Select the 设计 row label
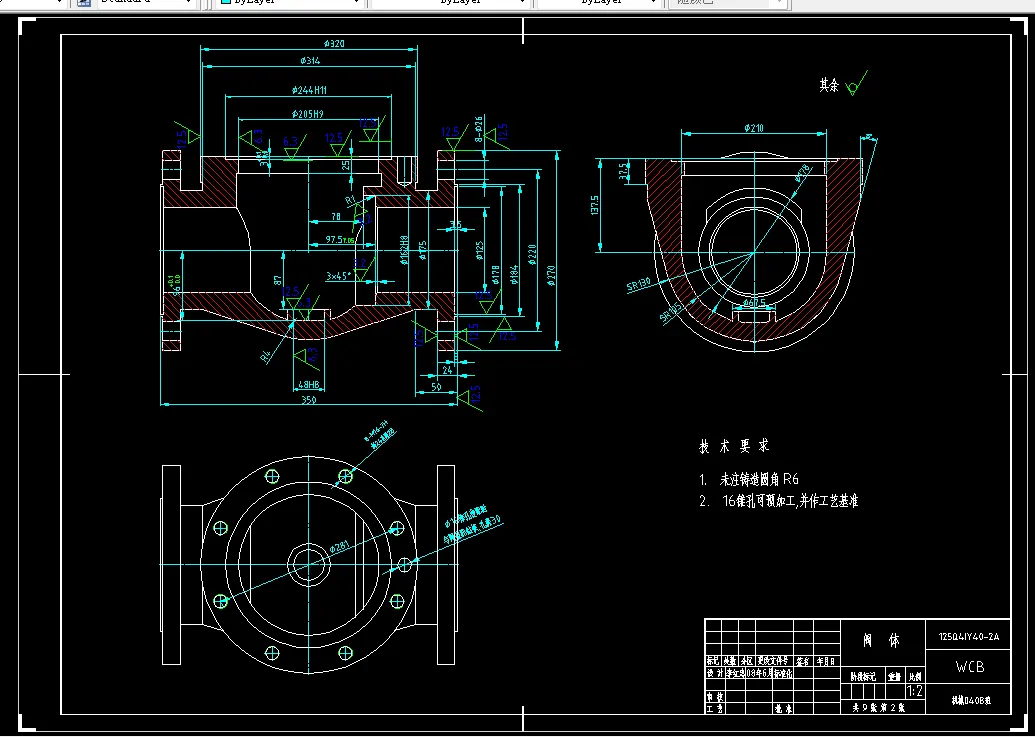The height and width of the screenshot is (737, 1035). 714,674
